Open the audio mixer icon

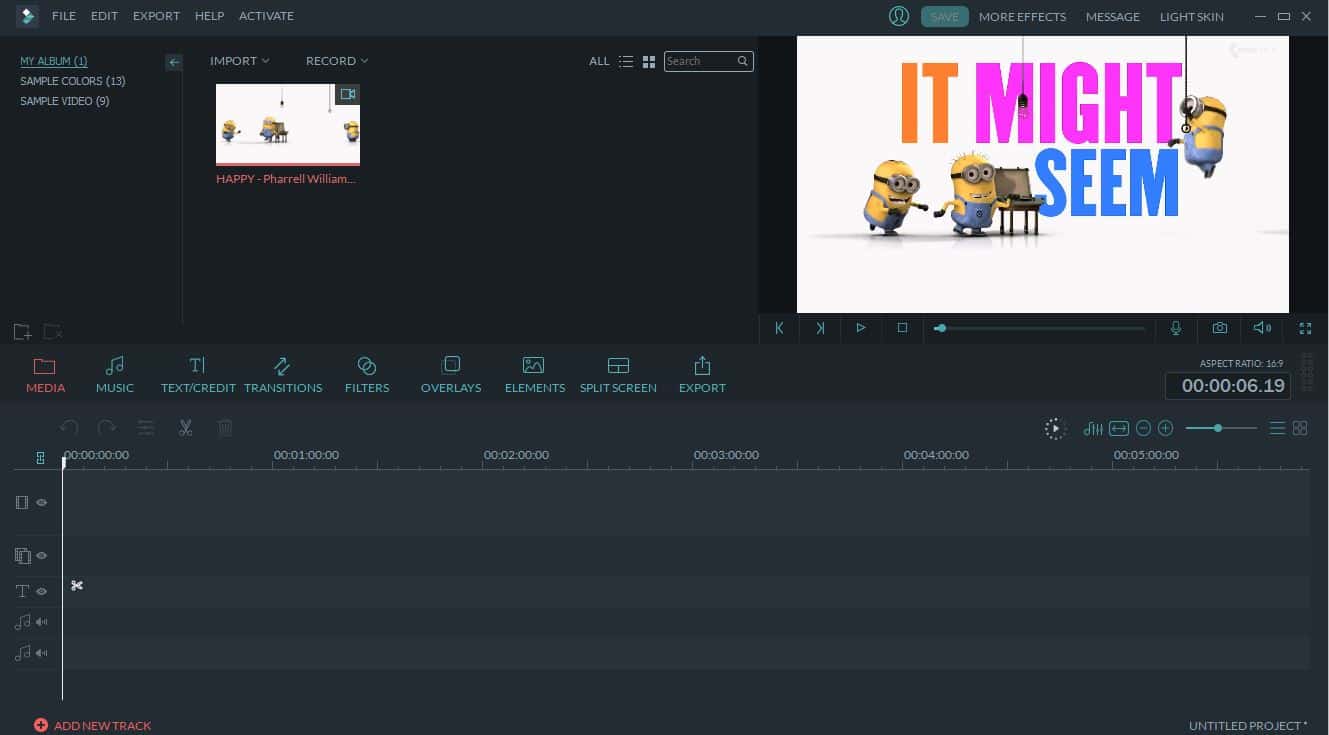(1093, 429)
